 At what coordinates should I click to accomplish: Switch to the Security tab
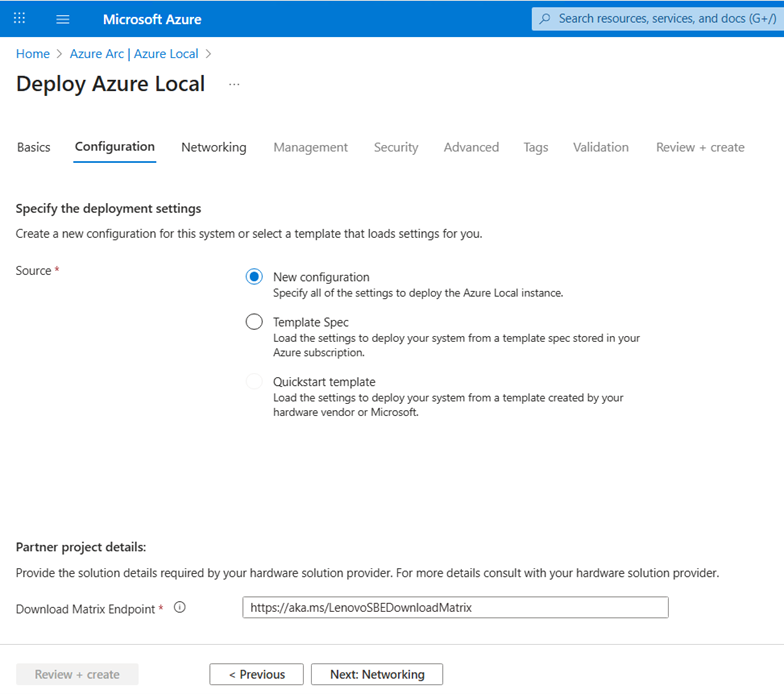[x=396, y=147]
